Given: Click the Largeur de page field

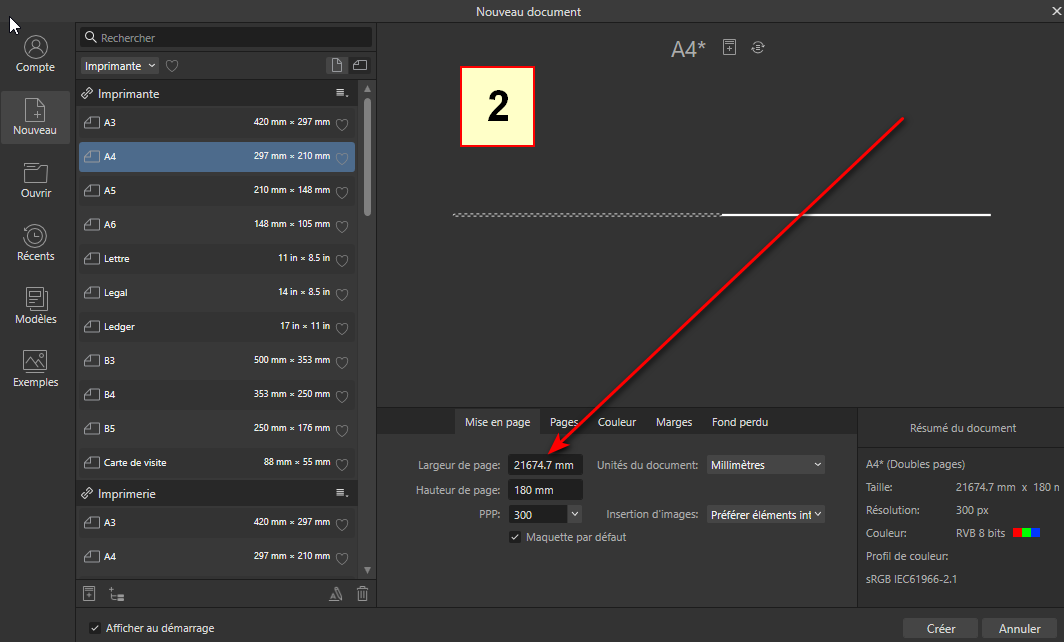Looking at the screenshot, I should point(545,465).
